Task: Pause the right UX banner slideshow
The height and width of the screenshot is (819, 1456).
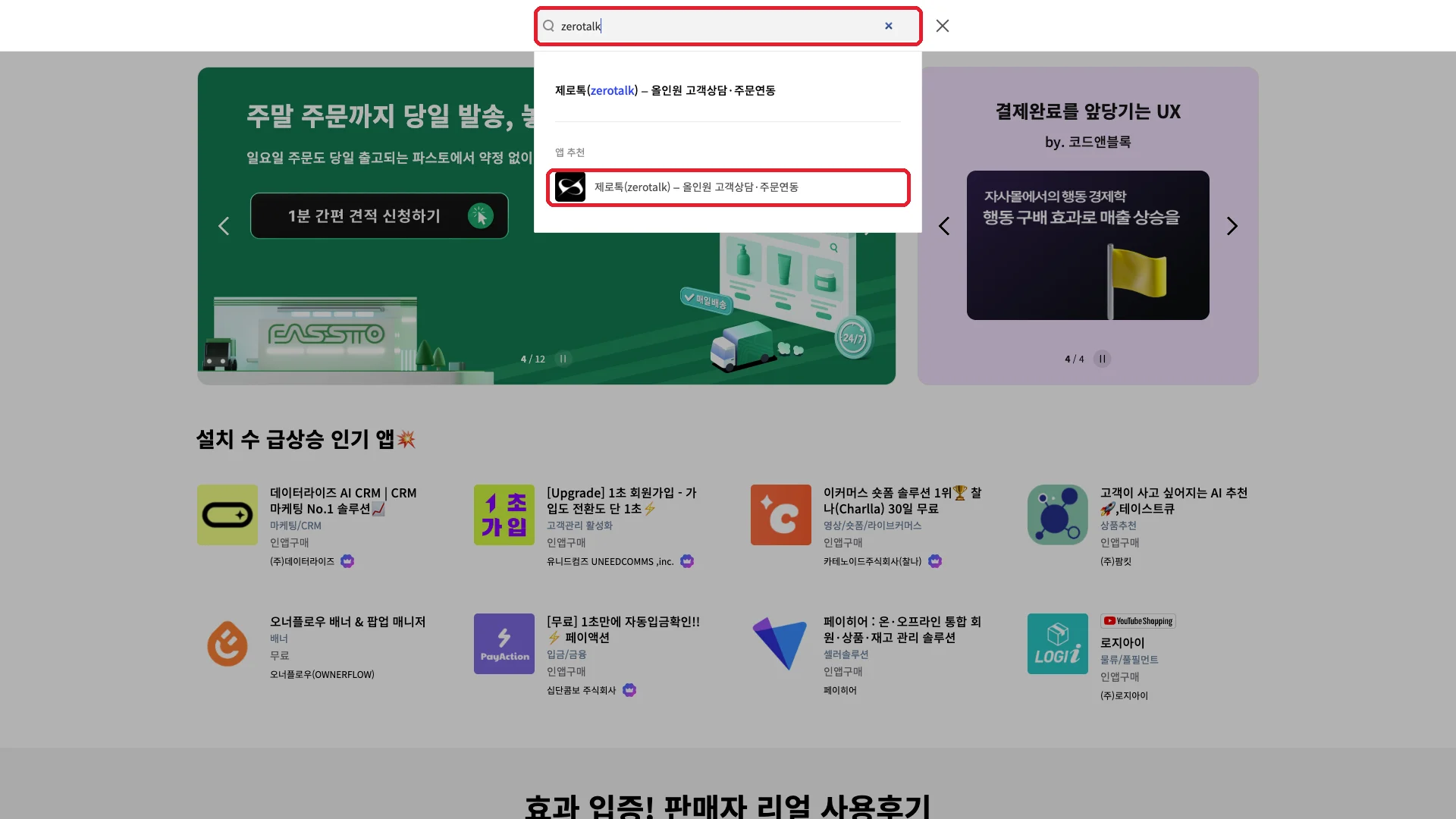Action: (x=1102, y=359)
